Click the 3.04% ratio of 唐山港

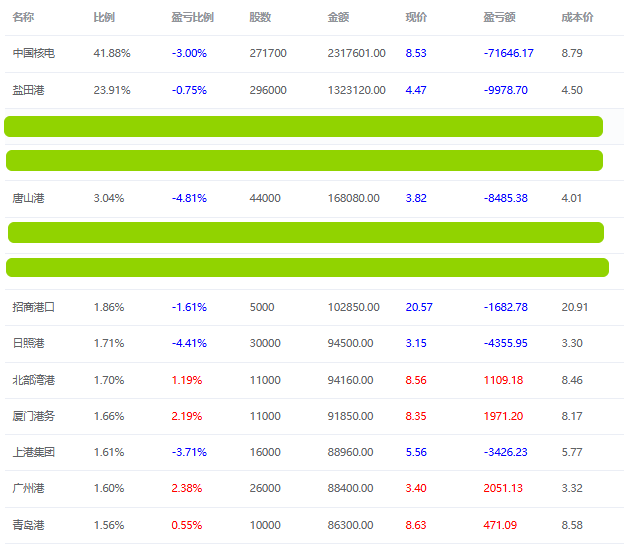[x=109, y=198]
